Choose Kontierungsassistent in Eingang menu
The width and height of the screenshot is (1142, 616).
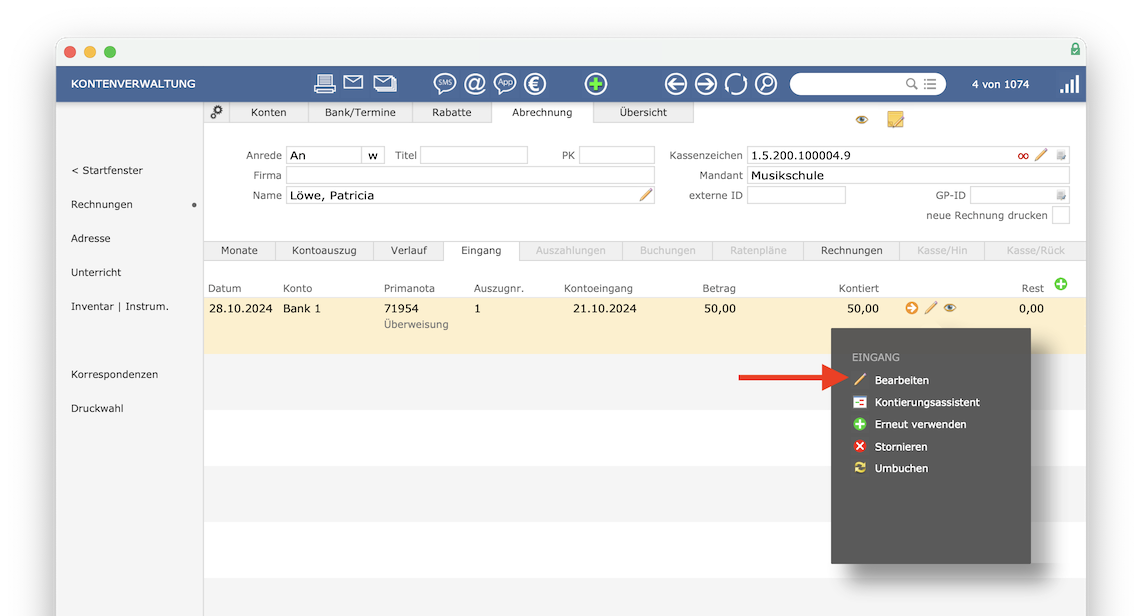coord(927,402)
